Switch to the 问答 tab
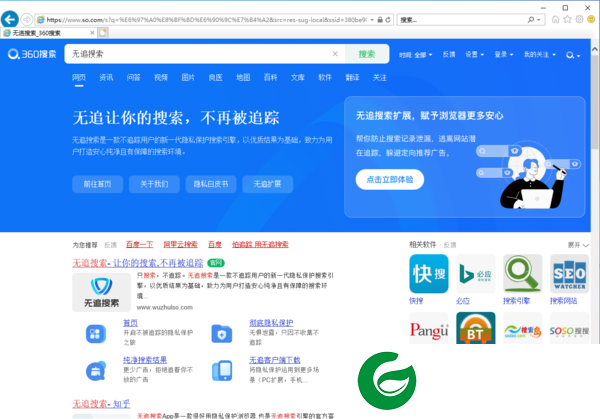The width and height of the screenshot is (600, 419). point(134,78)
